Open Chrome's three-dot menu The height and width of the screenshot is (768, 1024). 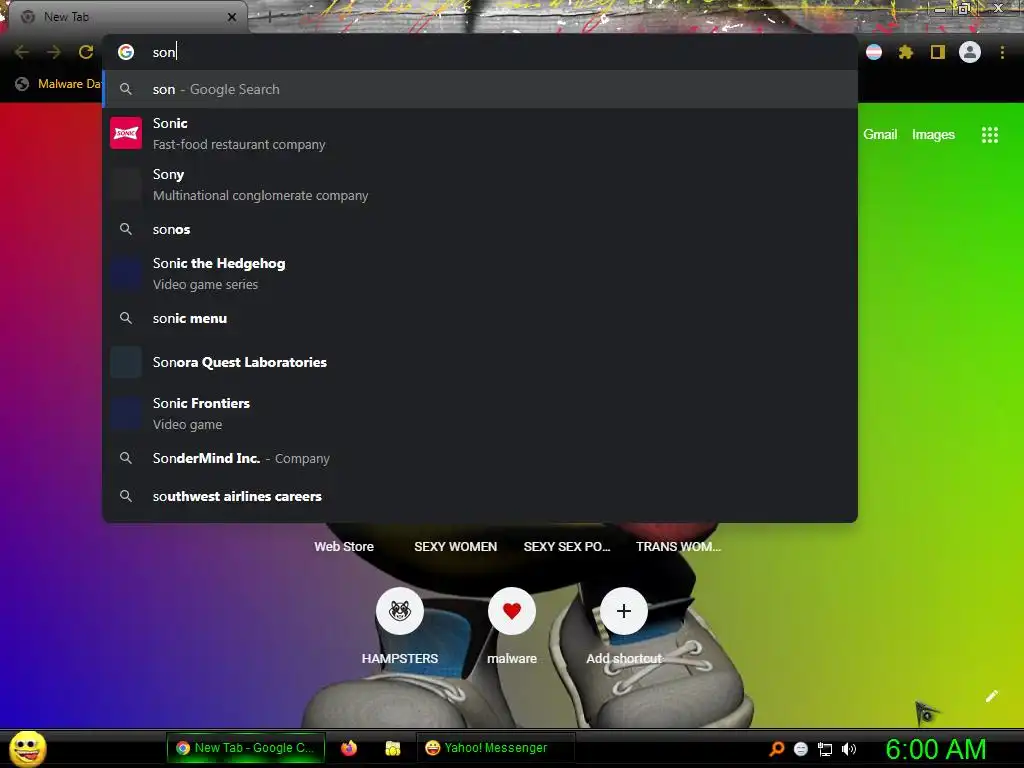tap(1002, 52)
